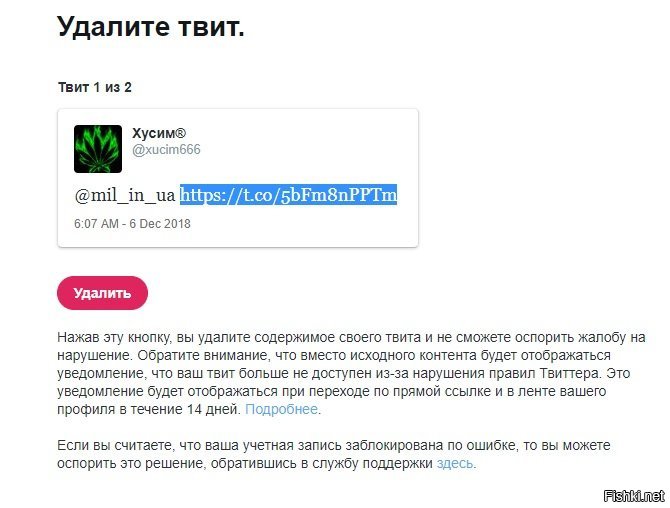Screen dimensions: 670x508
Task: Click the 6:07 AM - 6 Dec 2018 timestamp
Action: tap(132, 224)
